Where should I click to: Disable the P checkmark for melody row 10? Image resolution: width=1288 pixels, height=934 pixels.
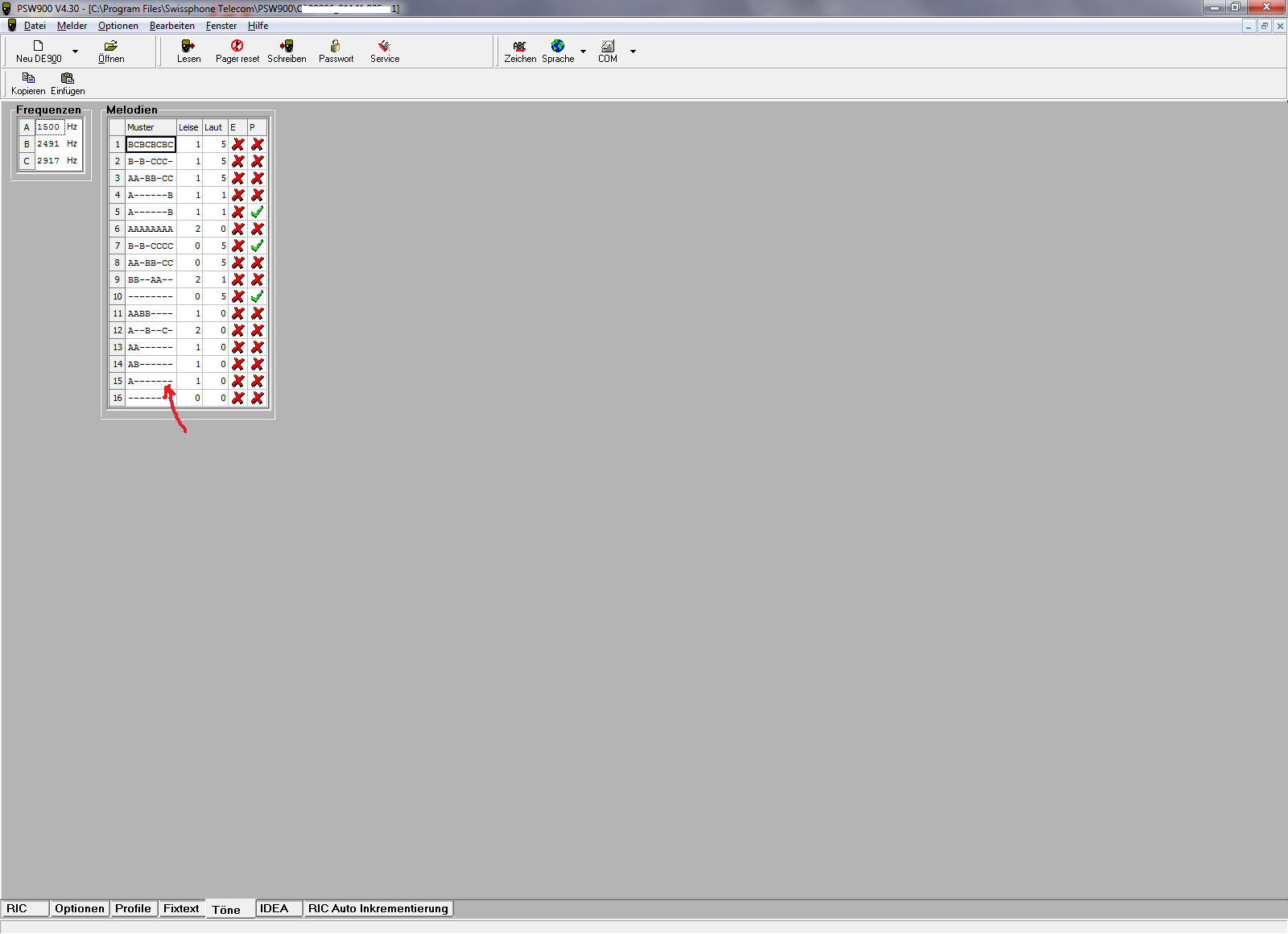258,297
